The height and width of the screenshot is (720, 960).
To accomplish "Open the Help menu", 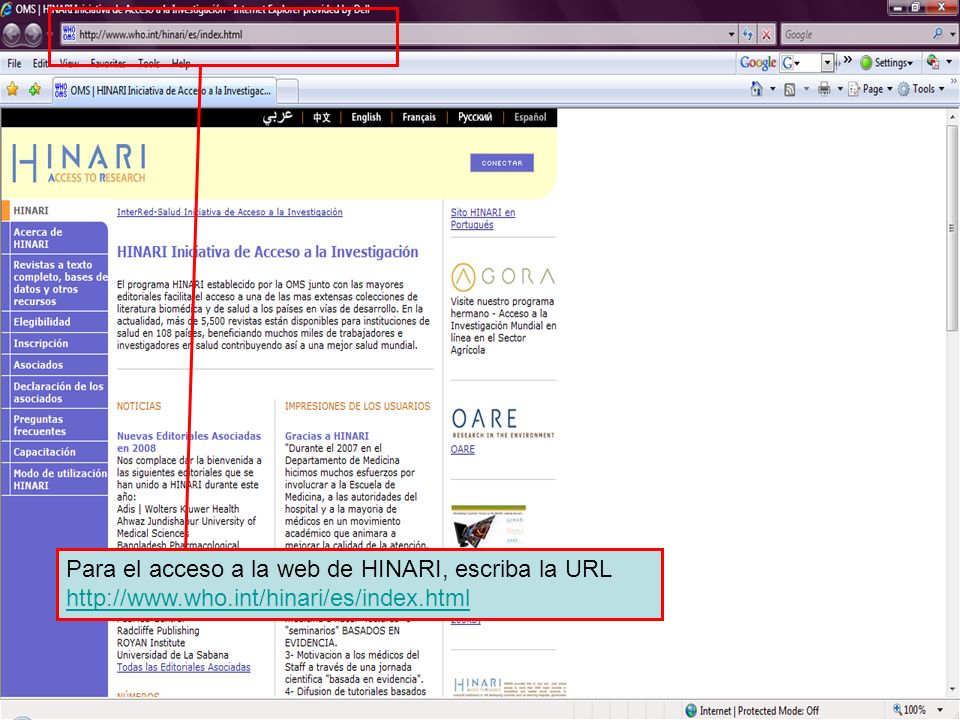I will 181,63.
